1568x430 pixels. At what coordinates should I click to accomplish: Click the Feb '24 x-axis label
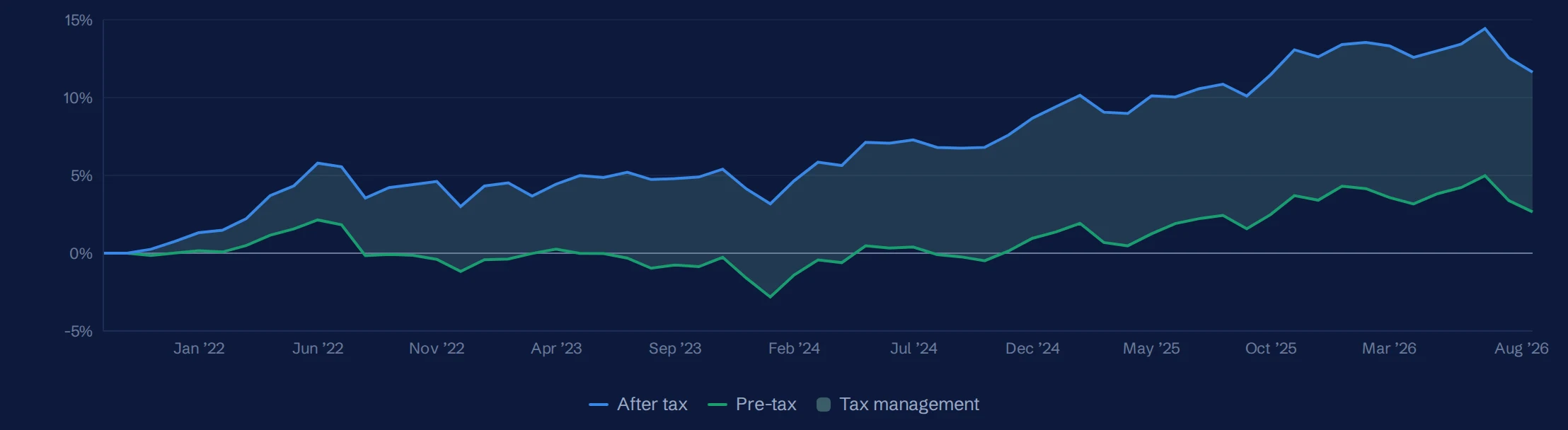[794, 349]
